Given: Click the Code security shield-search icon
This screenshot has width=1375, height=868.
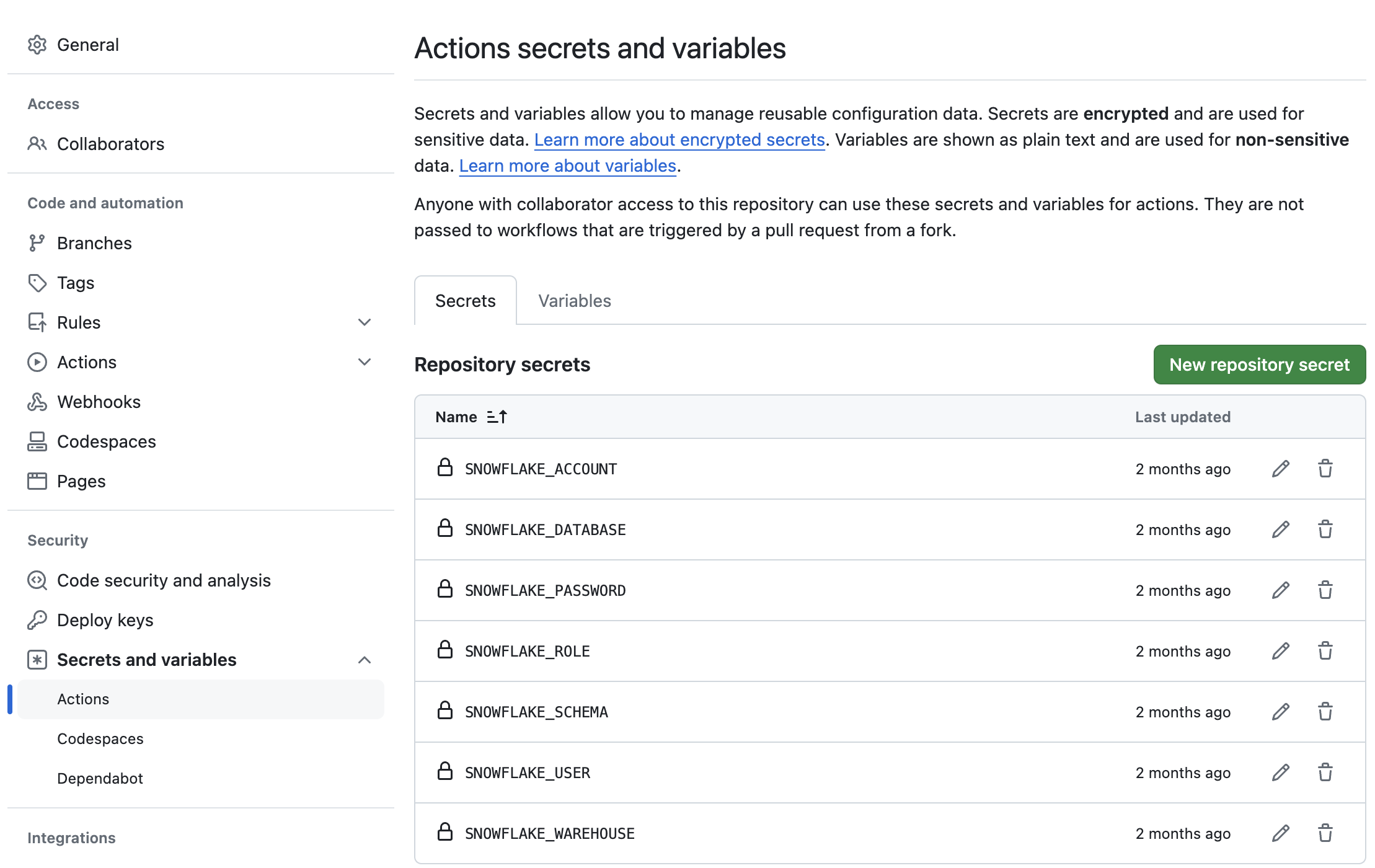Looking at the screenshot, I should pos(37,580).
